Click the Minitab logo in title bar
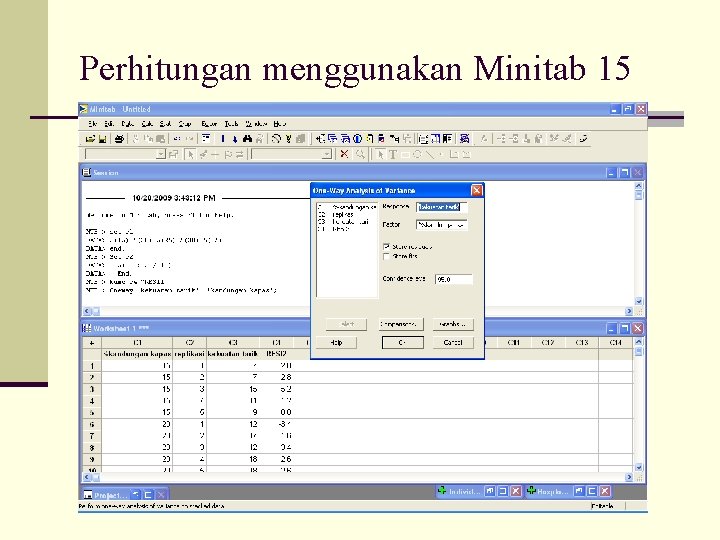Screen dimensions: 720x540 point(83,109)
